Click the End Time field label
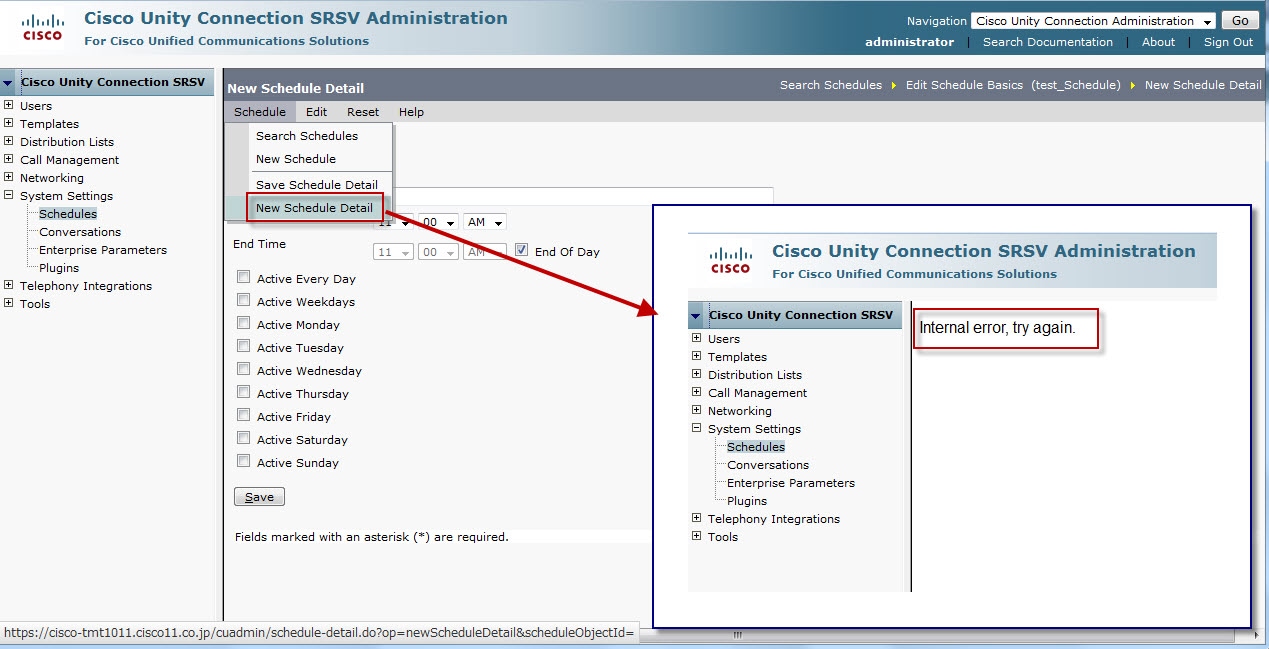The image size is (1269, 649). click(260, 244)
